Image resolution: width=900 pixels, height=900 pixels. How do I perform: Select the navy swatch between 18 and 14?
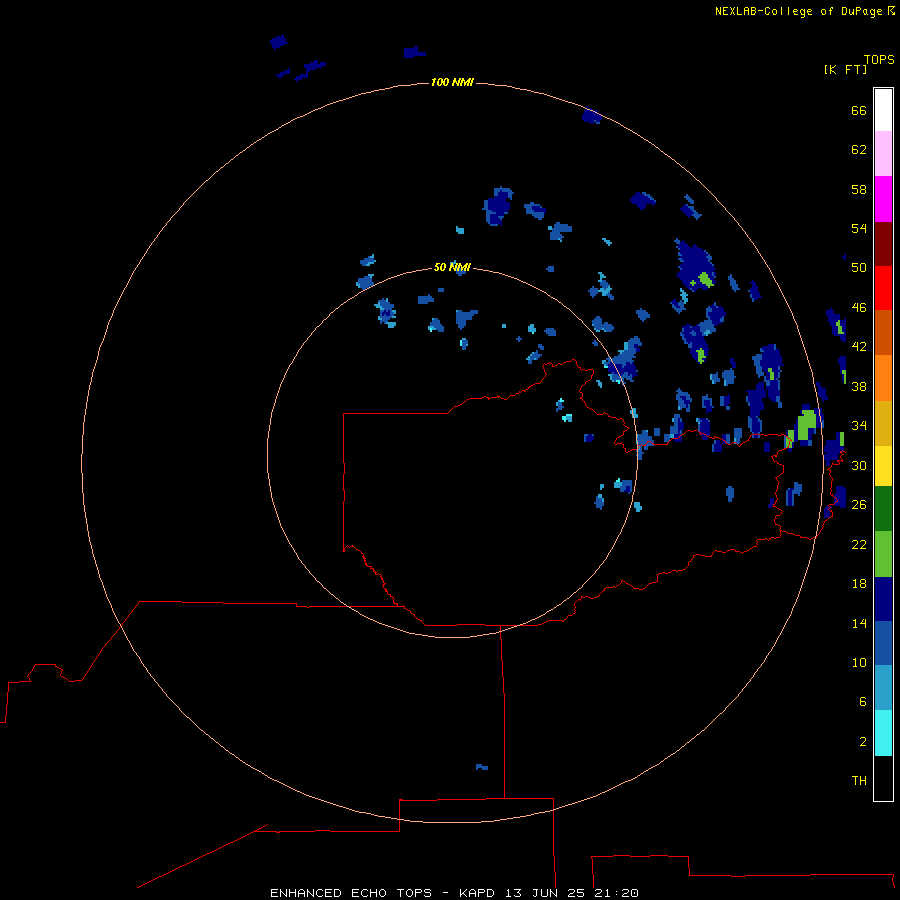pos(883,599)
